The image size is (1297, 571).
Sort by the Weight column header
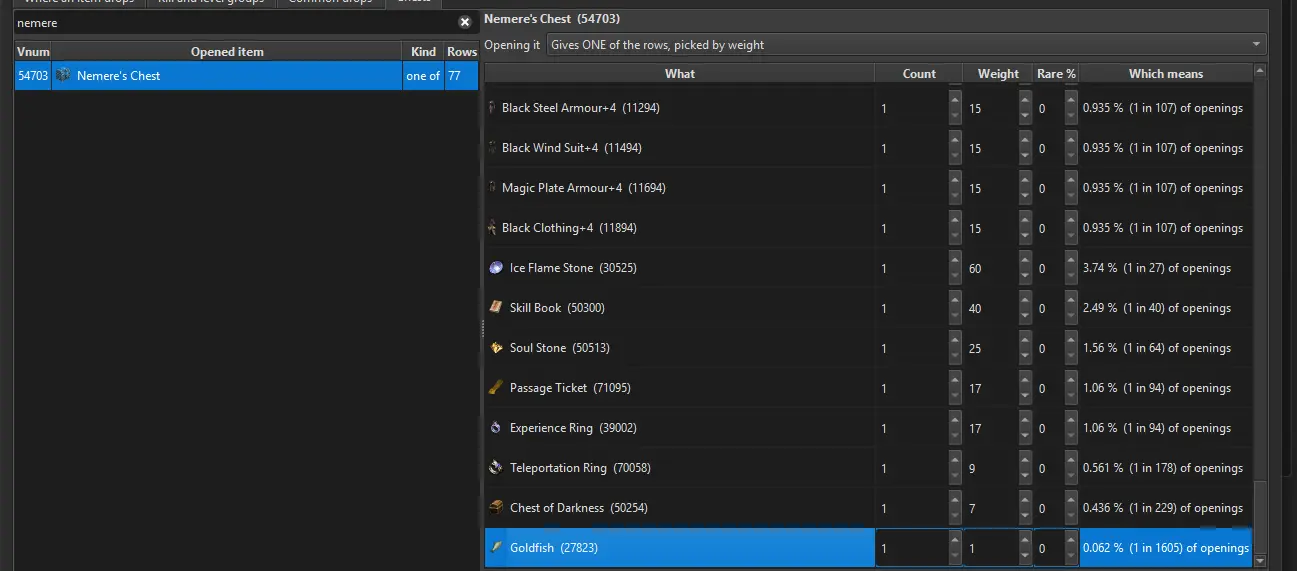(x=998, y=73)
